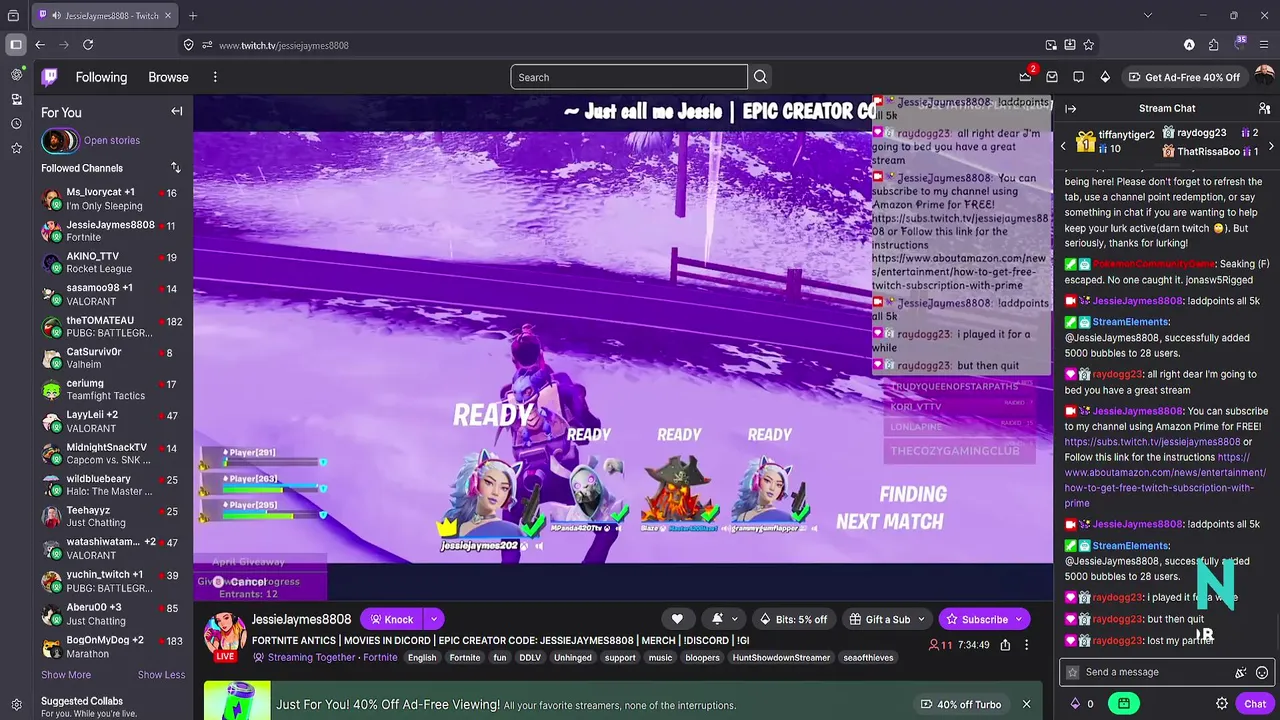Open chat settings gear

[x=1222, y=704]
